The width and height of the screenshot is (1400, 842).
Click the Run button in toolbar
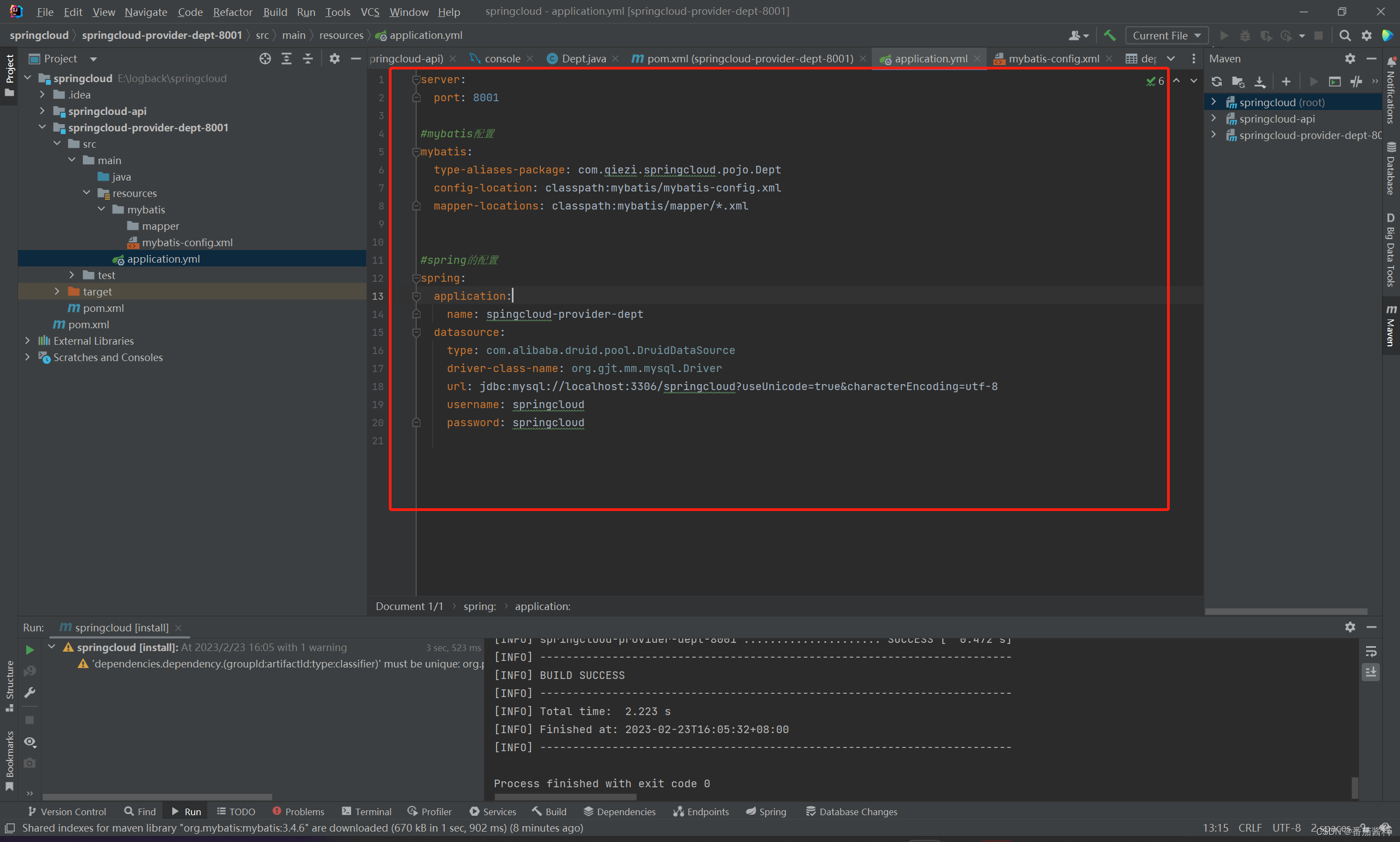click(1223, 37)
